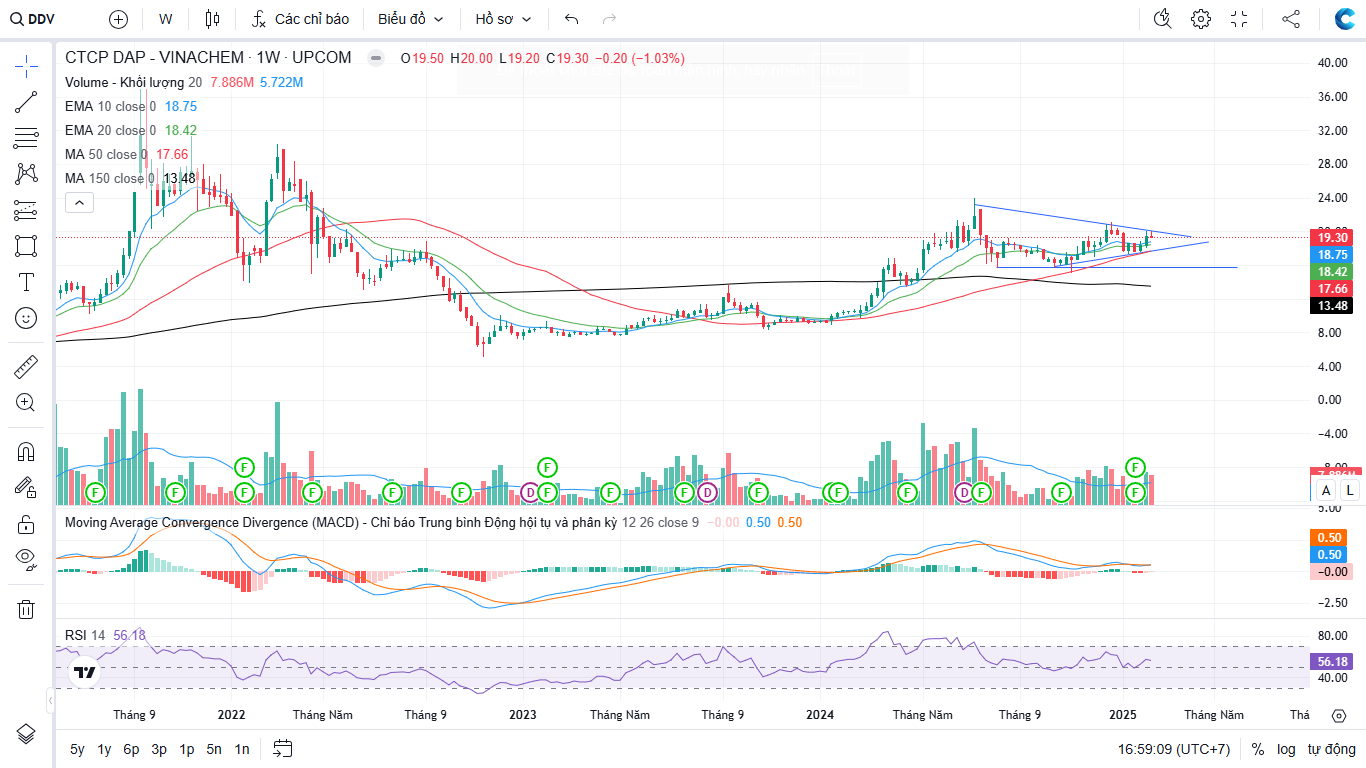The height and width of the screenshot is (768, 1366).
Task: Click the purple 56.18 RSI axis label
Action: click(x=1333, y=662)
